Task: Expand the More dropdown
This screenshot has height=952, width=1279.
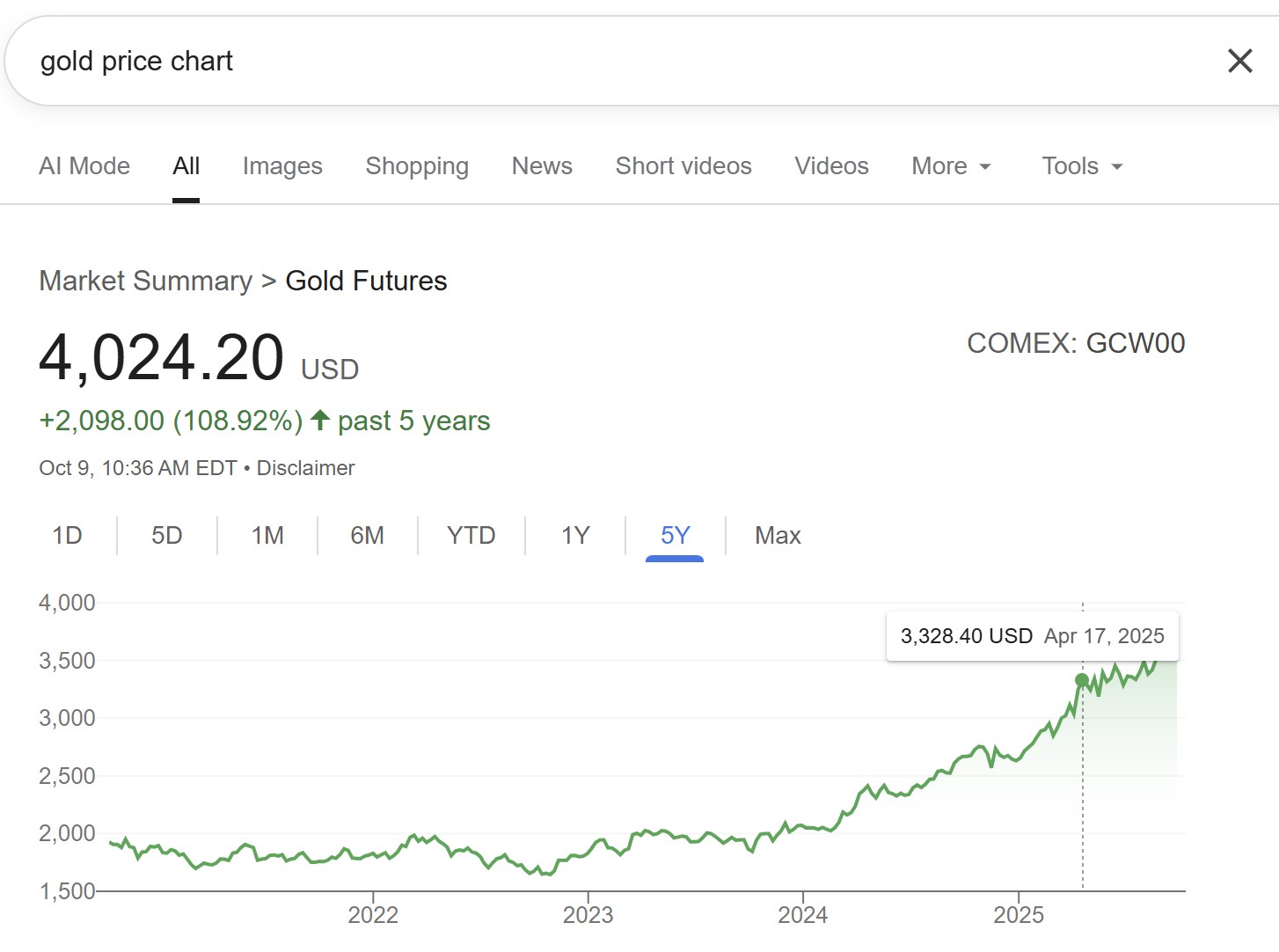Action: pyautogui.click(x=951, y=166)
